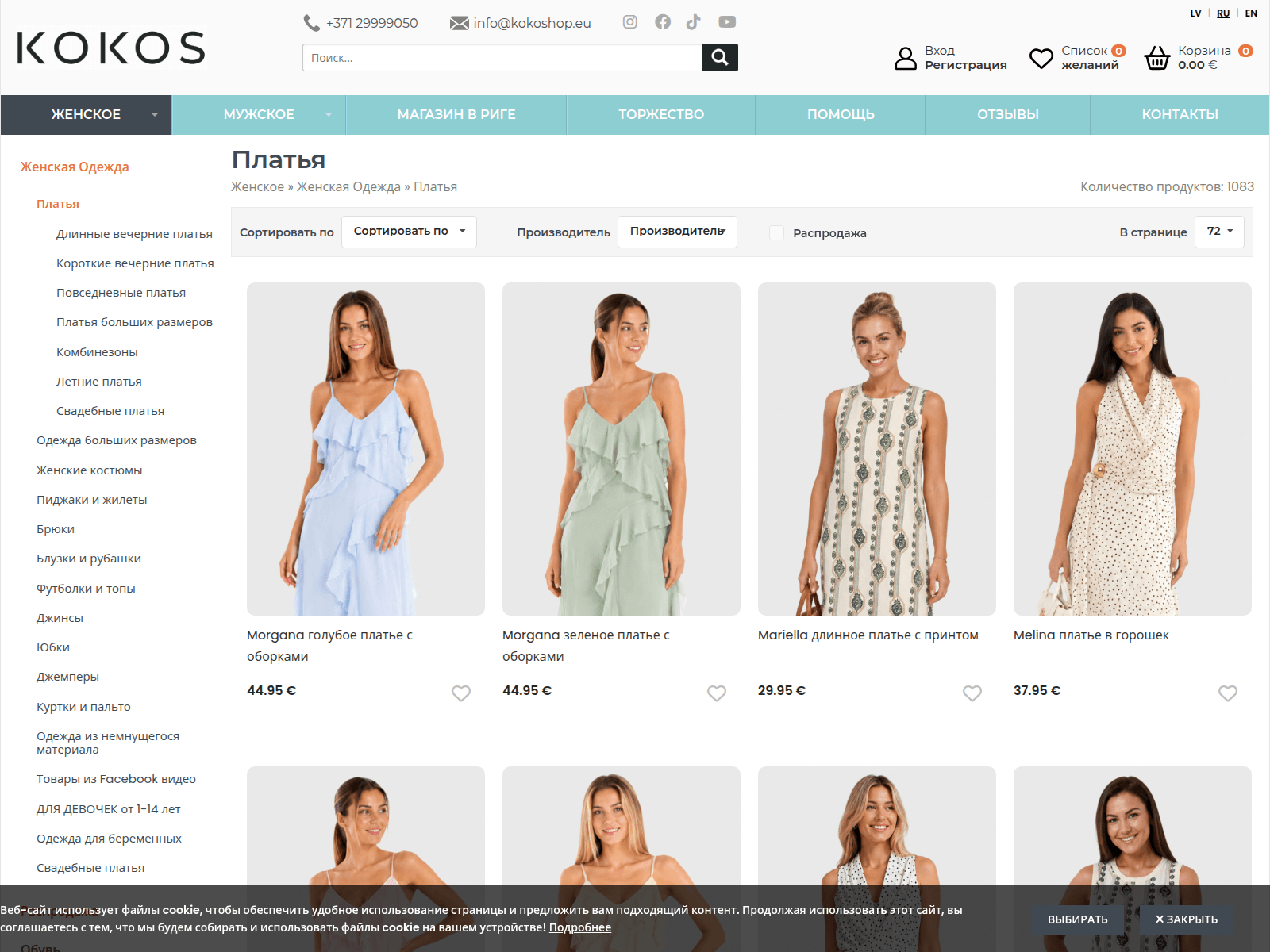Open wishlist via the heart icon in header
This screenshot has width=1270, height=952.
(1041, 58)
